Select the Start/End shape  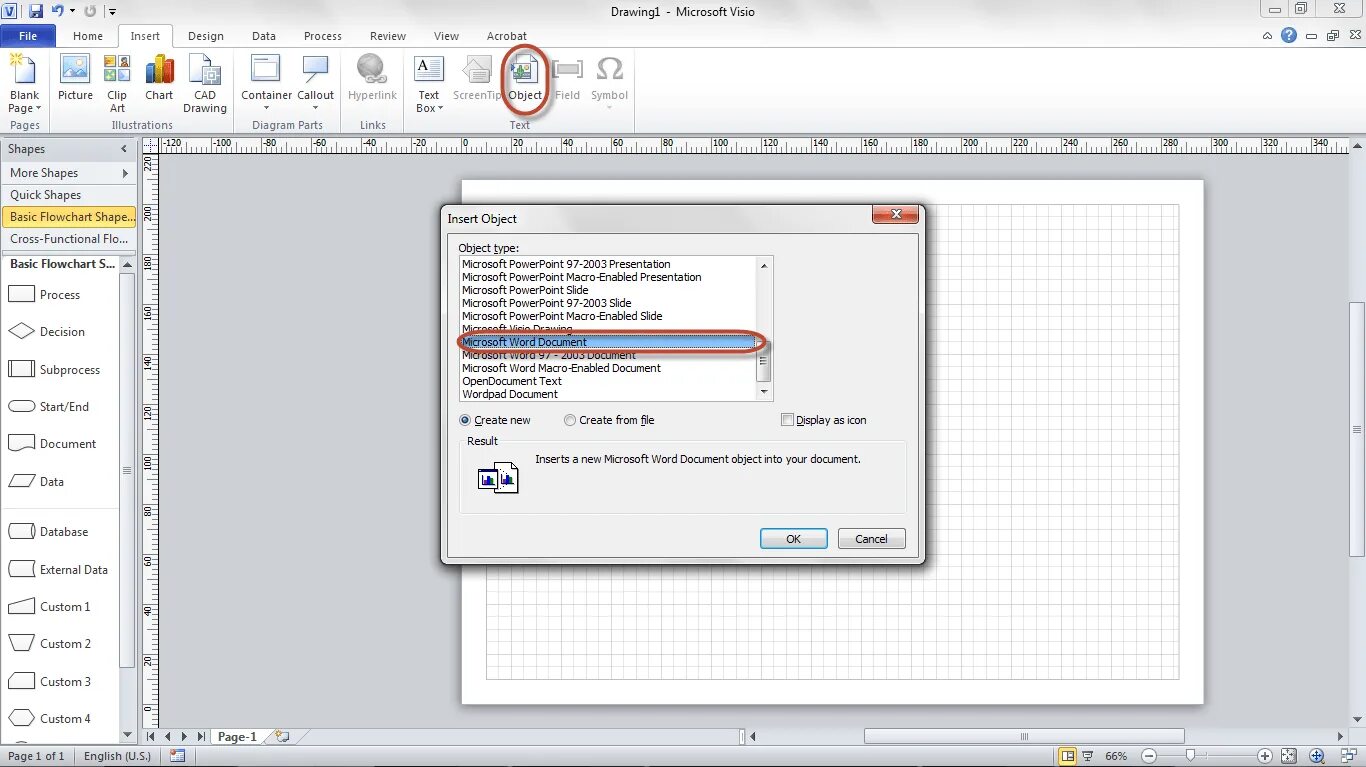point(49,406)
